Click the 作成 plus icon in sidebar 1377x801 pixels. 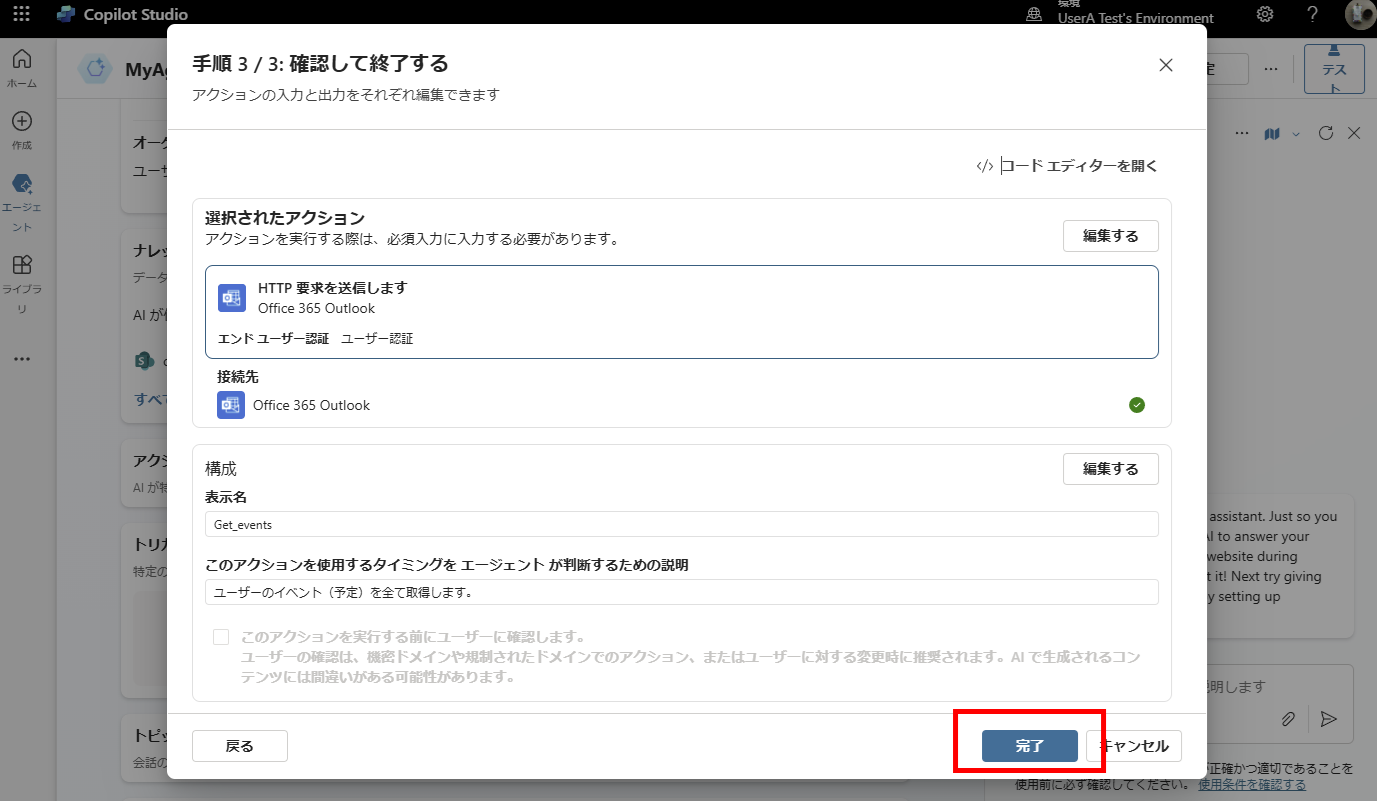click(x=21, y=130)
